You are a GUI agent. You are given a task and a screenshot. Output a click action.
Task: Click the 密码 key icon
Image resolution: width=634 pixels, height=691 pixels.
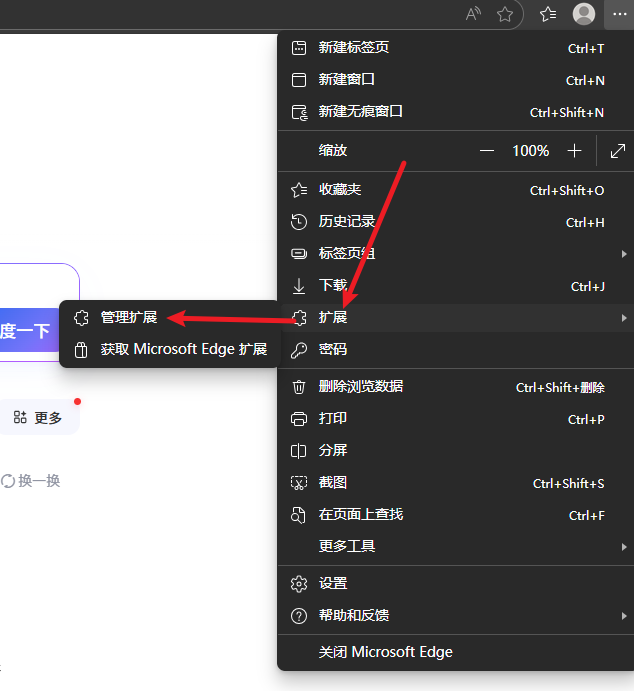click(299, 350)
